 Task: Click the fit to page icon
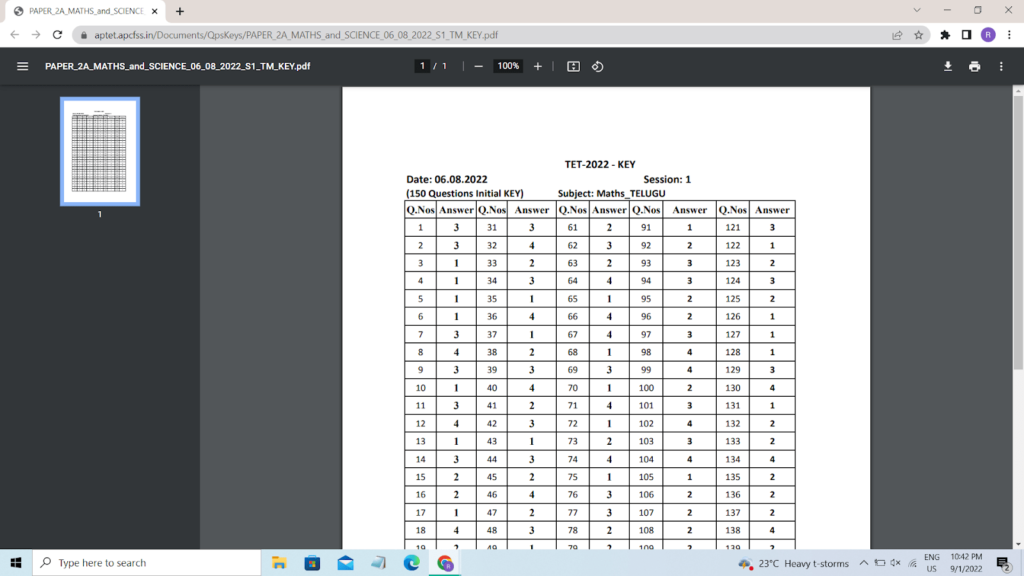click(573, 66)
